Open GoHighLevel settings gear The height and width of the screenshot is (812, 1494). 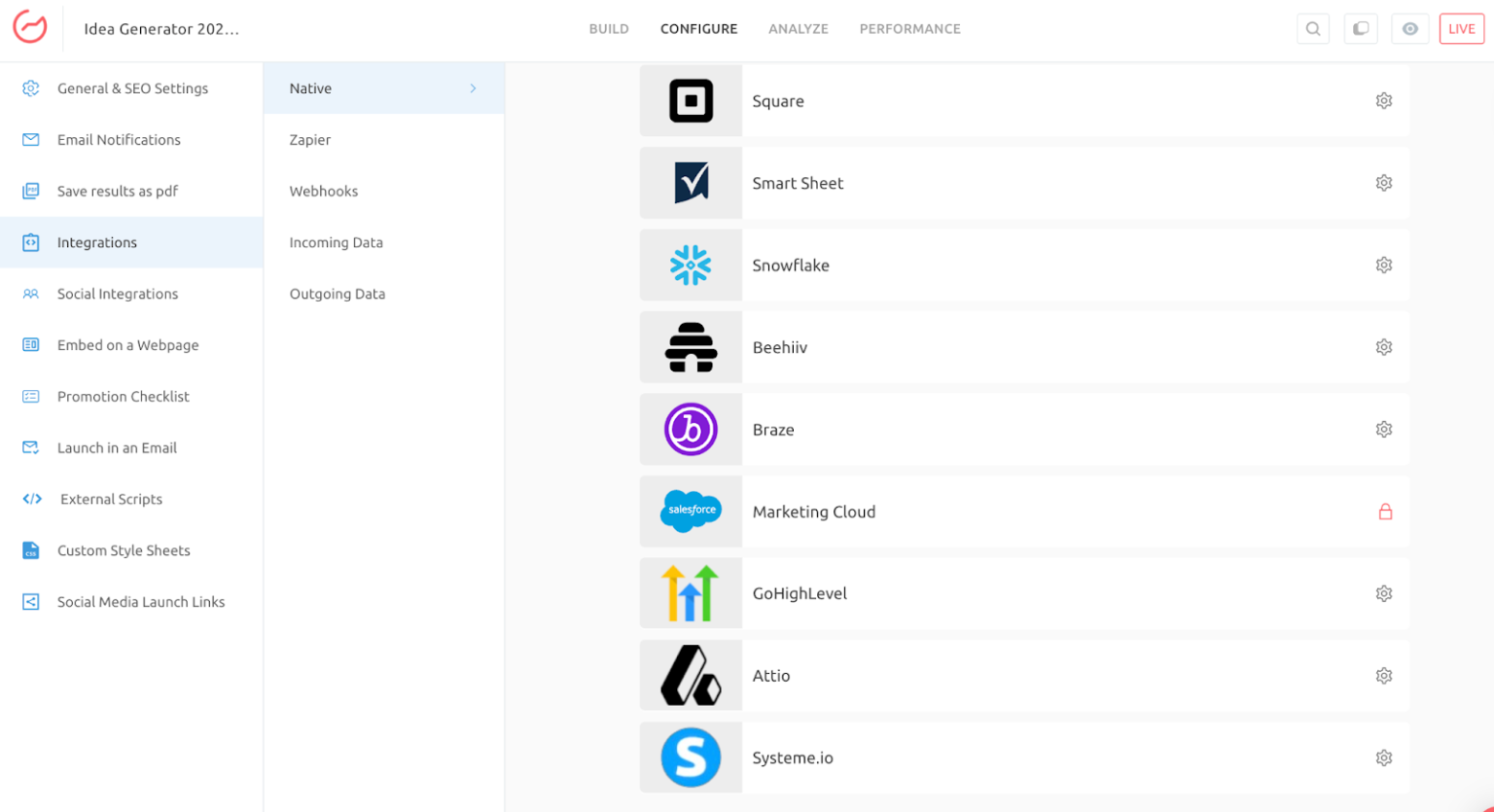[x=1383, y=594]
